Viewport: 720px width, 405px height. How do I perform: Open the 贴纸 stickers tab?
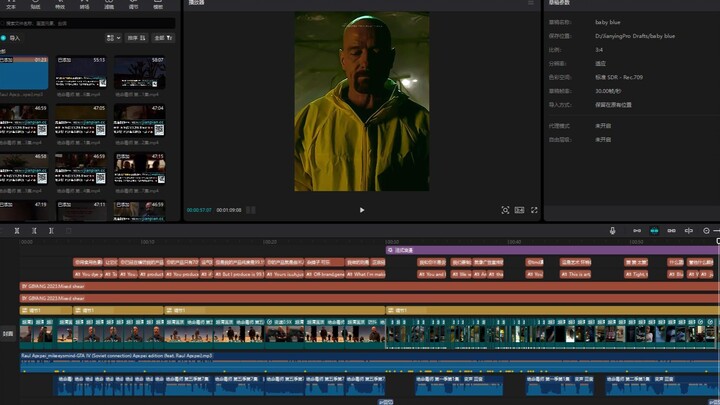point(35,5)
